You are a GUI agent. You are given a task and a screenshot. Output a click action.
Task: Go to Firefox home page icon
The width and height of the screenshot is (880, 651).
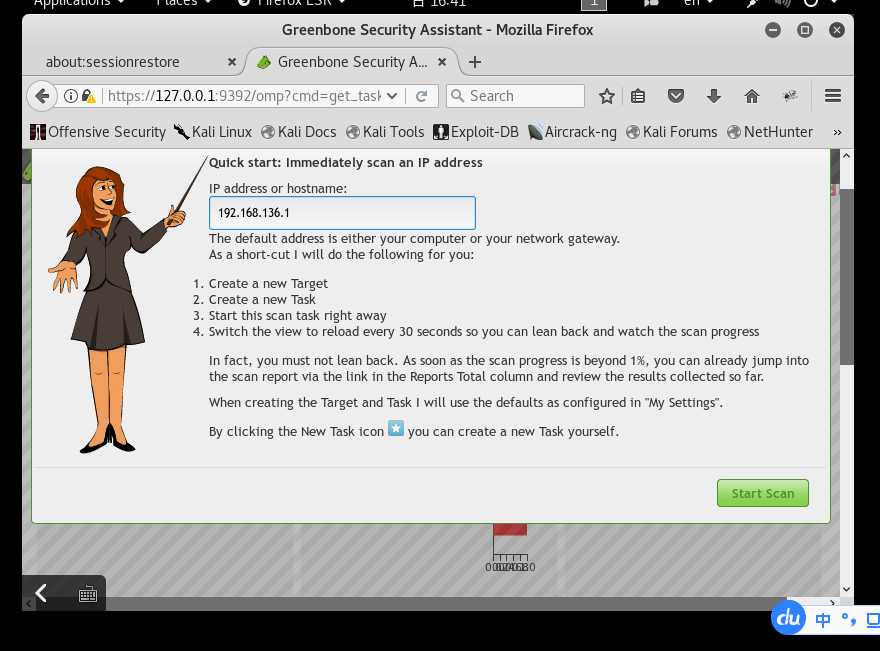pyautogui.click(x=751, y=96)
